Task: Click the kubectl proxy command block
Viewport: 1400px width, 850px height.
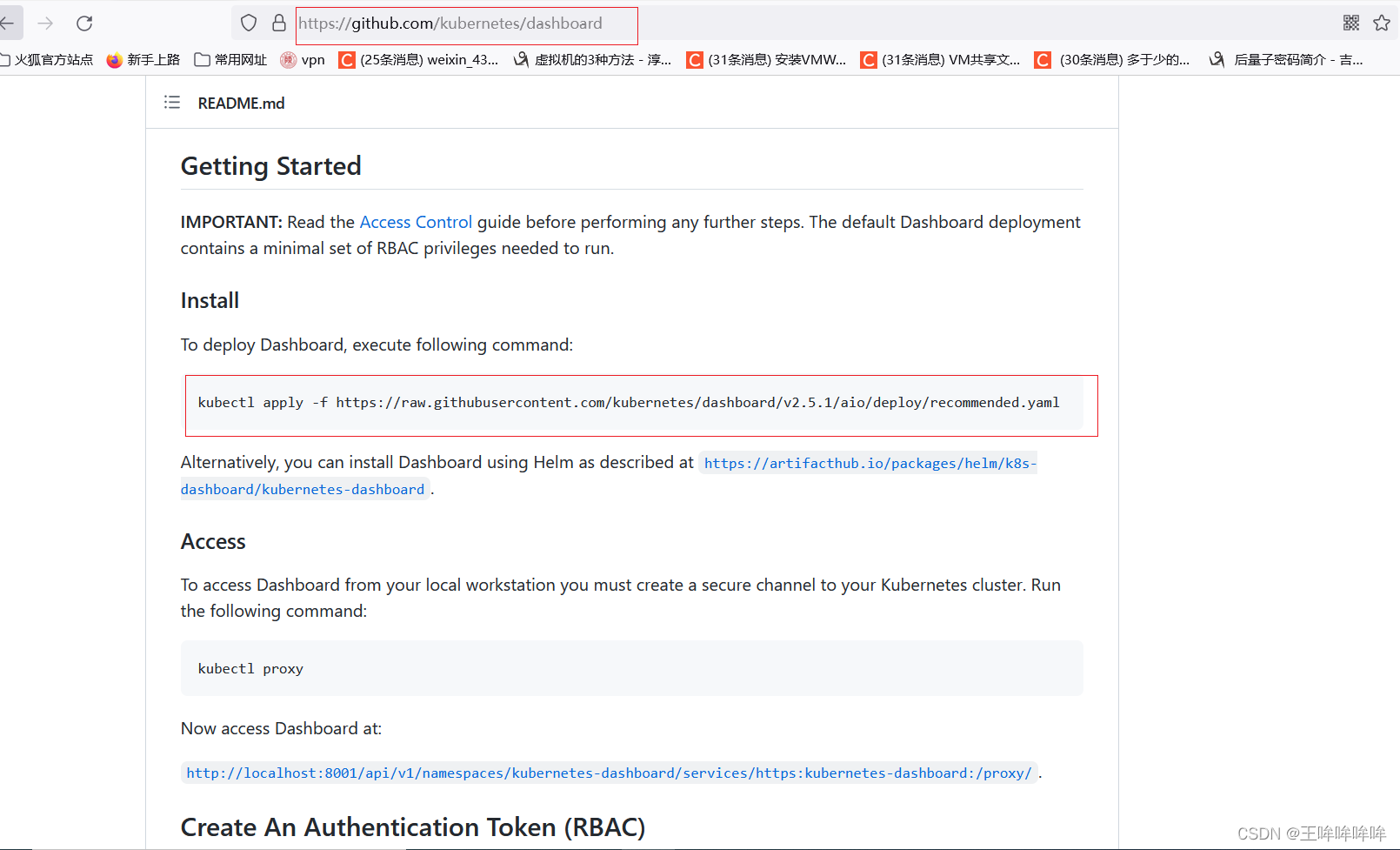Action: [632, 668]
